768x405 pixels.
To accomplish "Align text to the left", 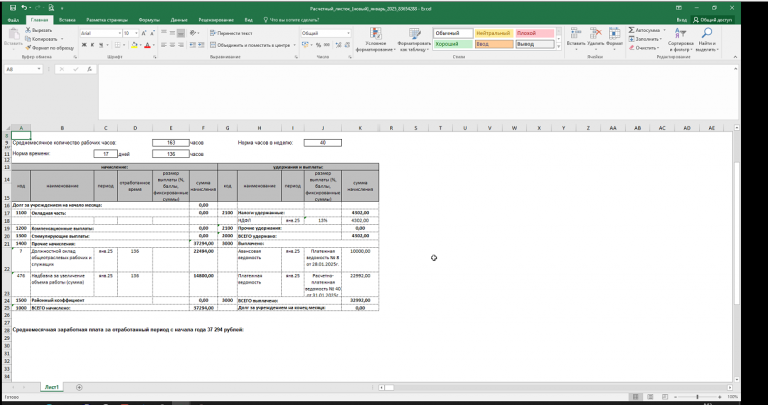I will point(164,45).
